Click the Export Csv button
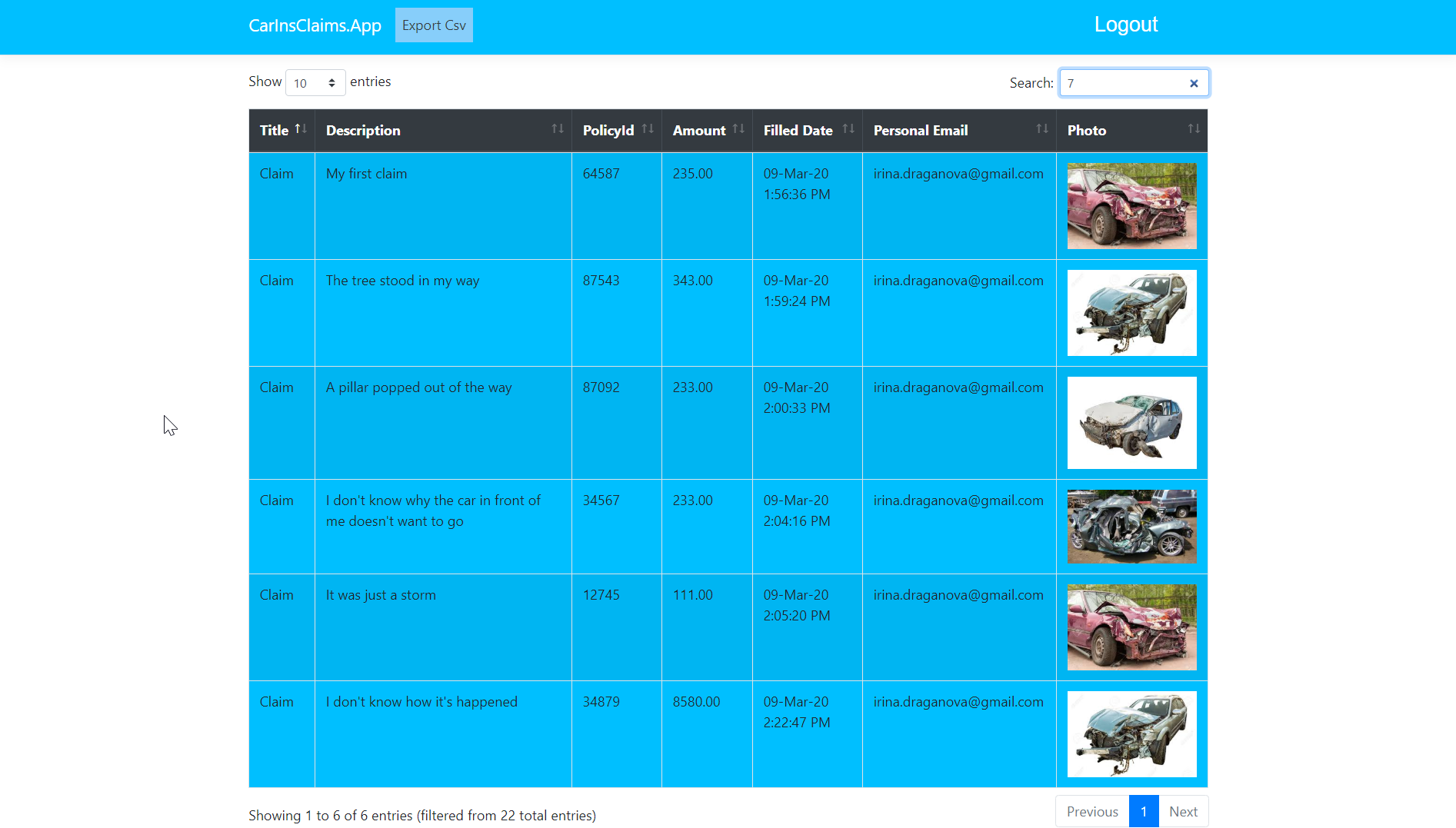 coord(434,25)
